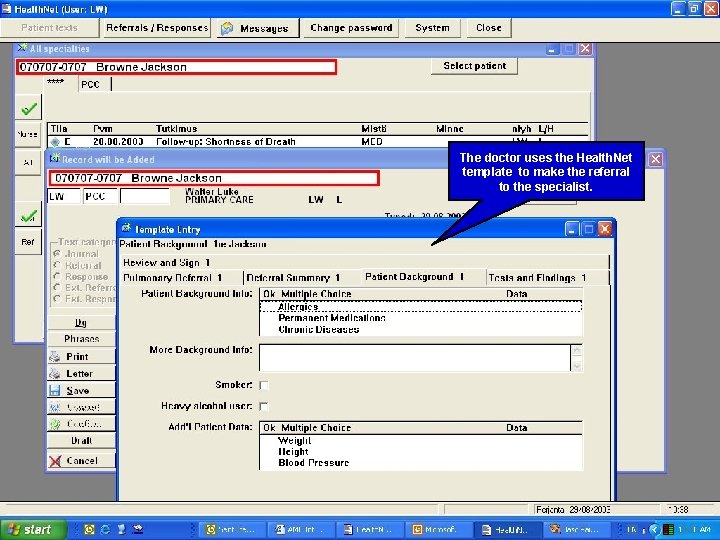
Task: Click the Print button with printer icon
Action: pos(81,356)
